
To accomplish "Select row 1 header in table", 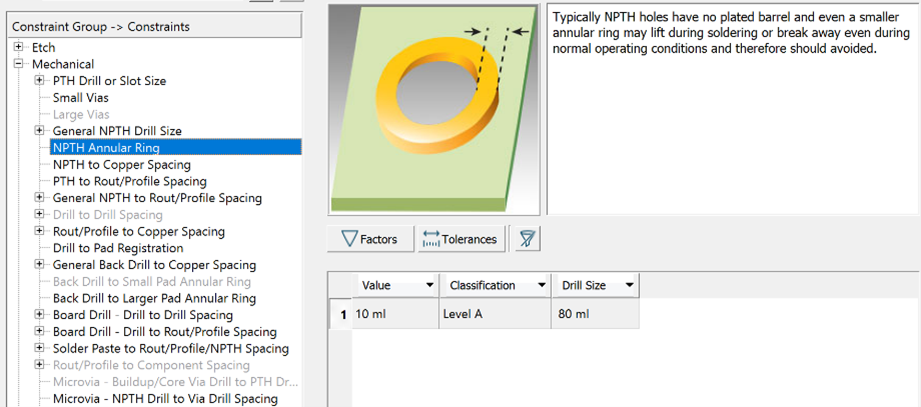I will click(340, 315).
